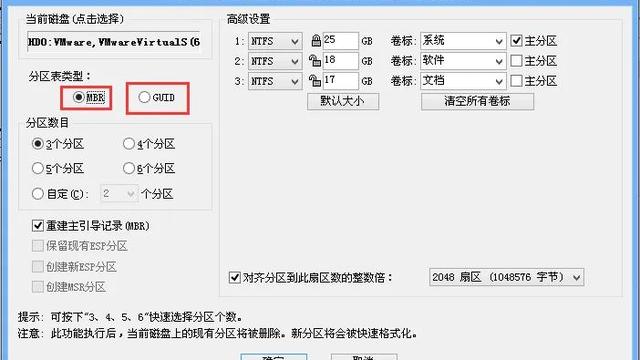Click the current disk HD0:VMware selector
The height and width of the screenshot is (360, 640).
(114, 42)
